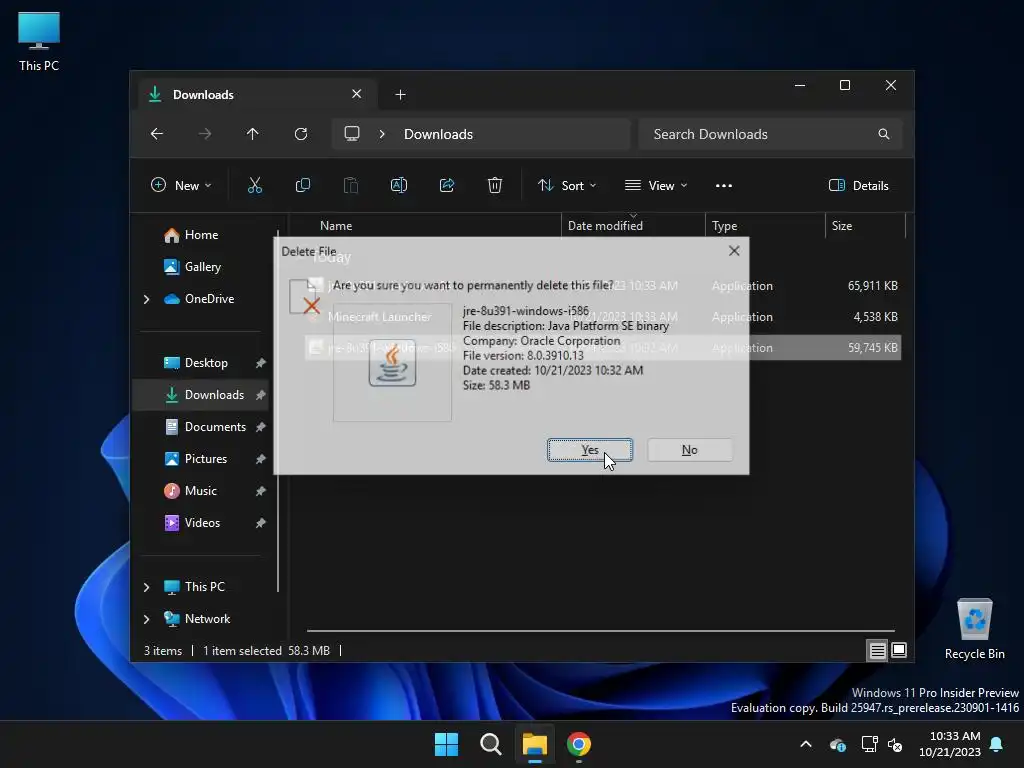Expand the This PC tree node

146,587
